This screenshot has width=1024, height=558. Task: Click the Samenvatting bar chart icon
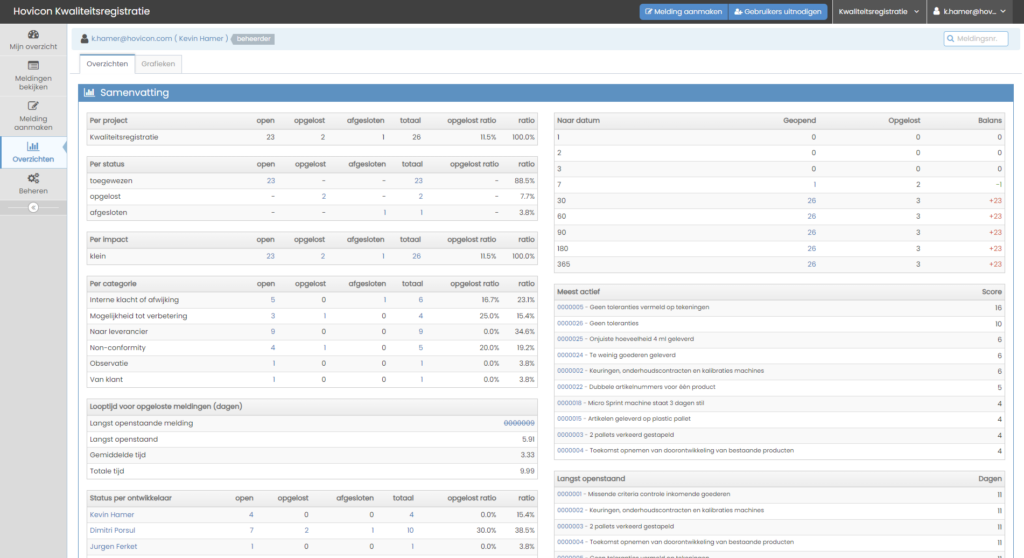(x=89, y=92)
